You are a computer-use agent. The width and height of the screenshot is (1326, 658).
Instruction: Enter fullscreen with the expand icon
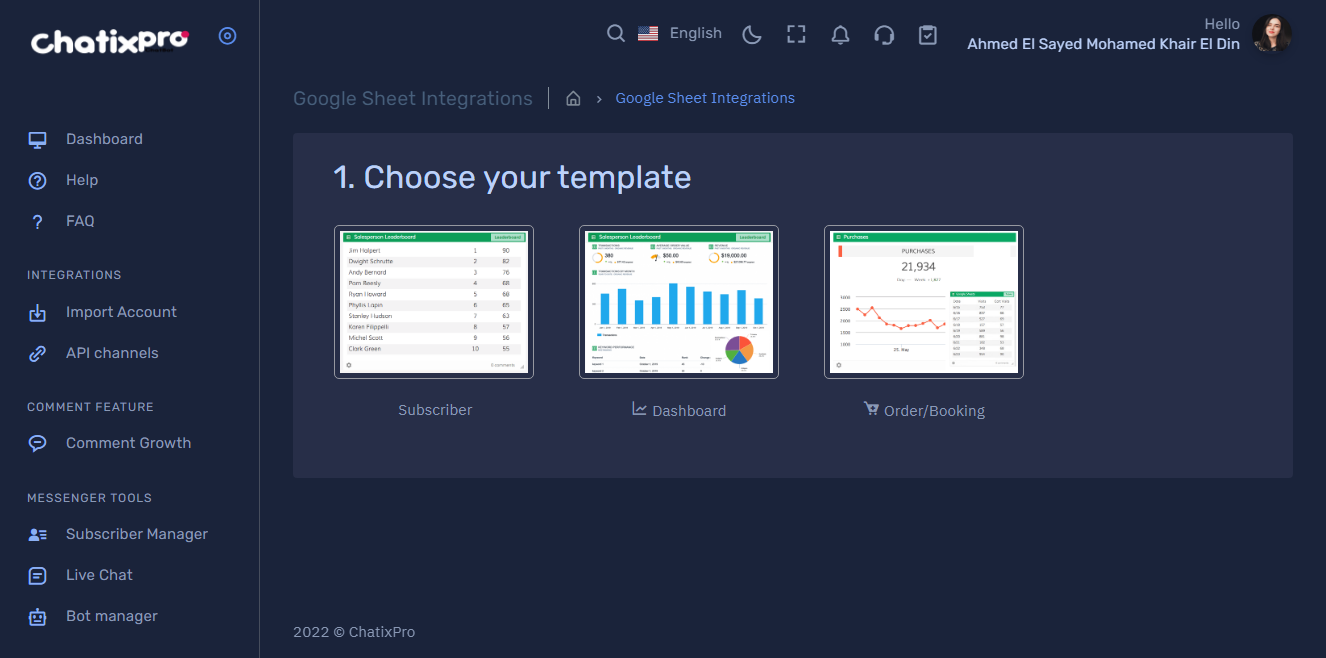tap(796, 35)
